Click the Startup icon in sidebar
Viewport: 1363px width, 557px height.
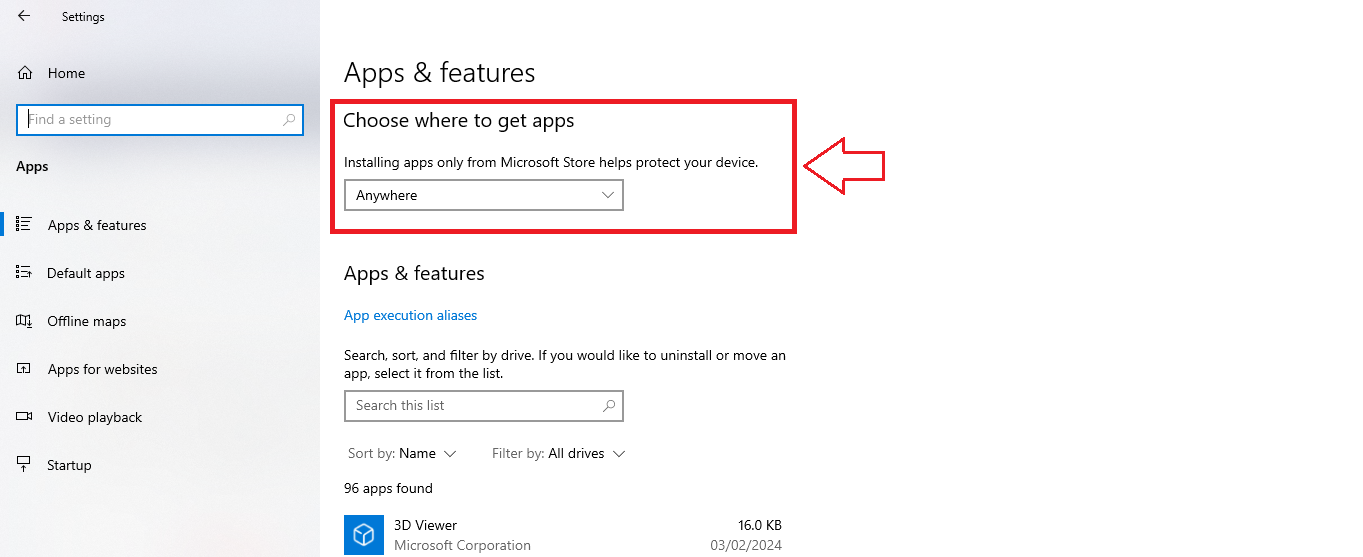[25, 465]
